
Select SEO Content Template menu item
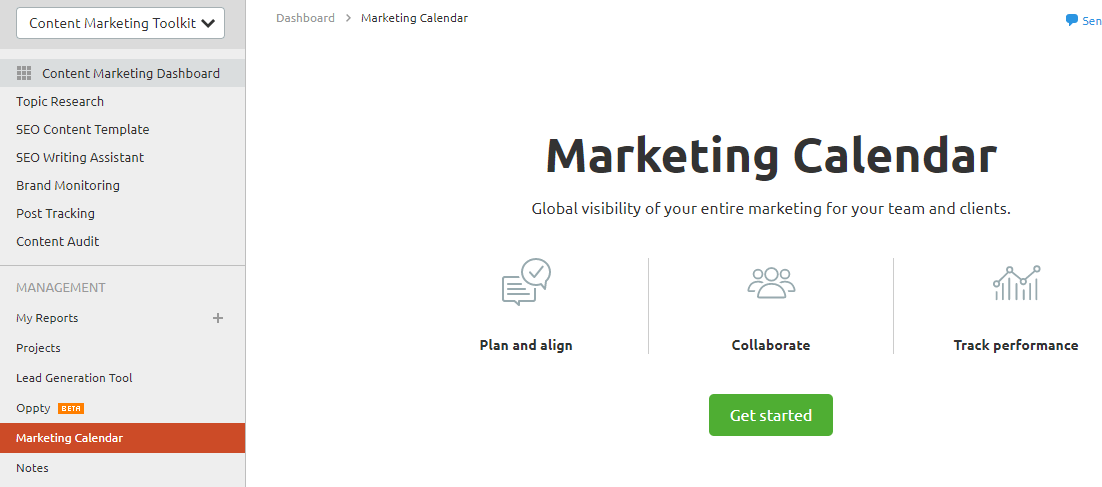tap(83, 129)
